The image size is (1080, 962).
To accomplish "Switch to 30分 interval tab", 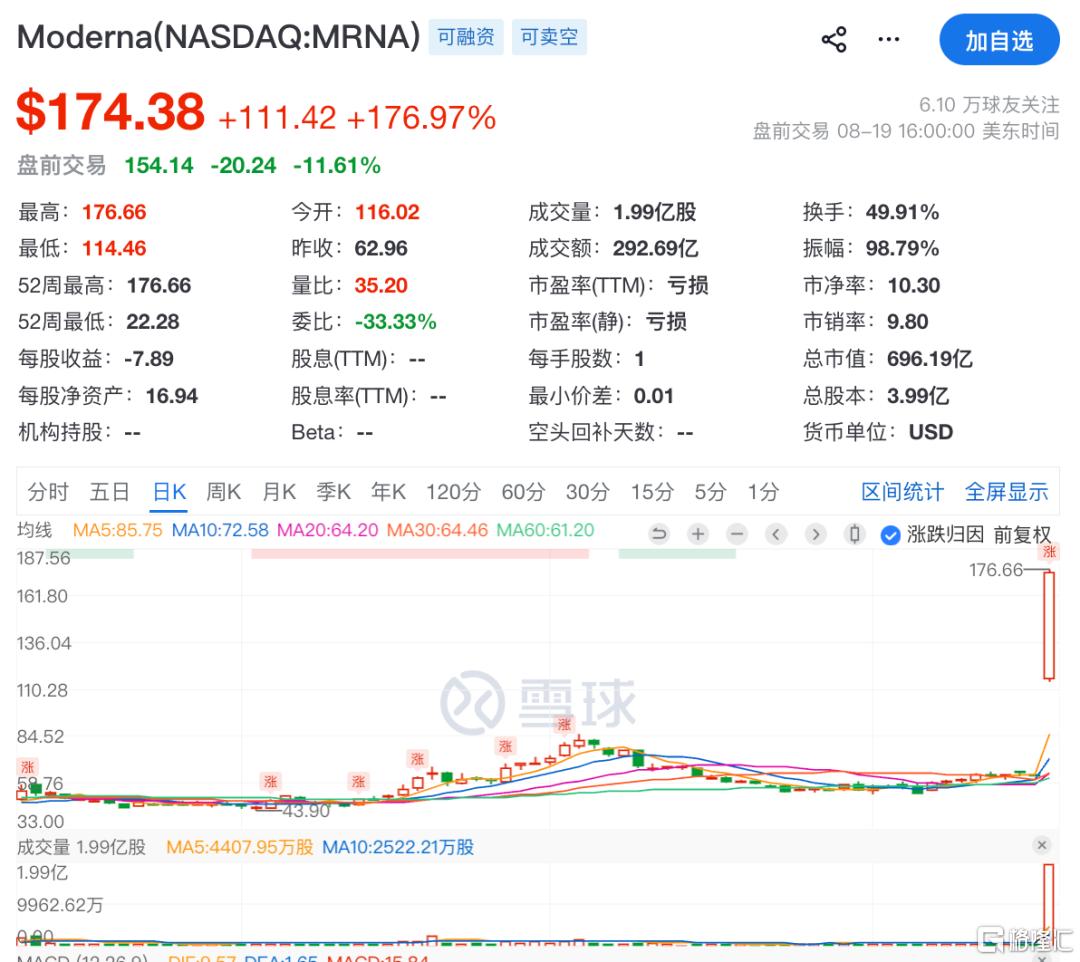I will coord(588,492).
